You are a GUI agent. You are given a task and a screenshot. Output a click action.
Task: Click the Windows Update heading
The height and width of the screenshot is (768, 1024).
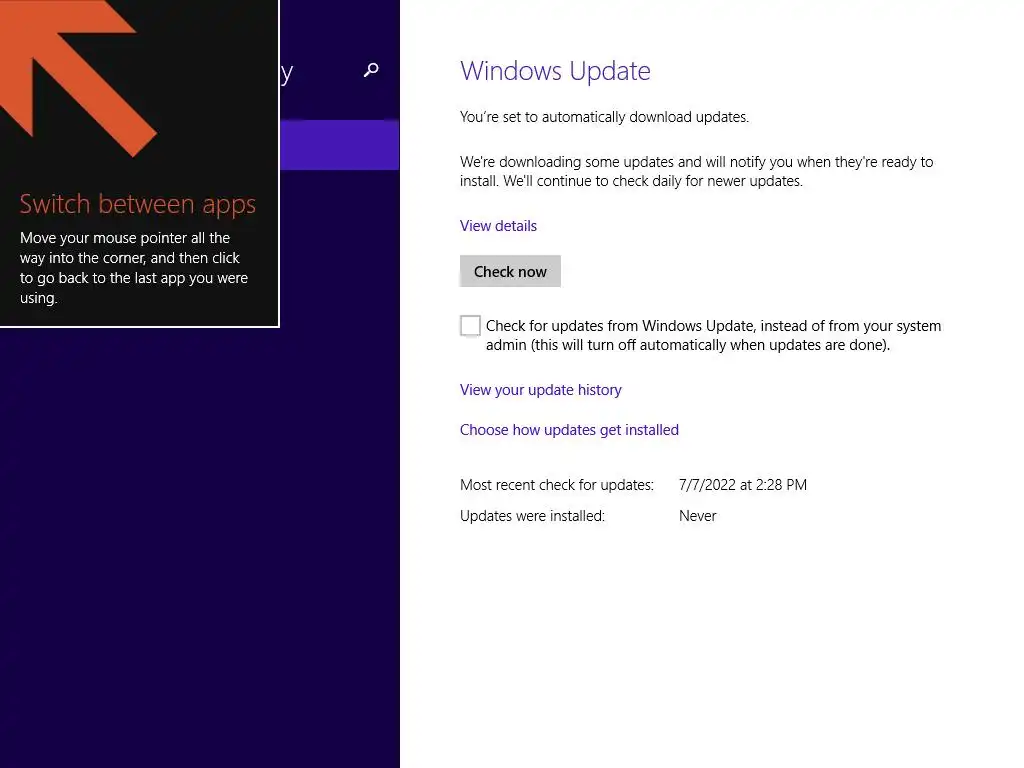tap(555, 71)
